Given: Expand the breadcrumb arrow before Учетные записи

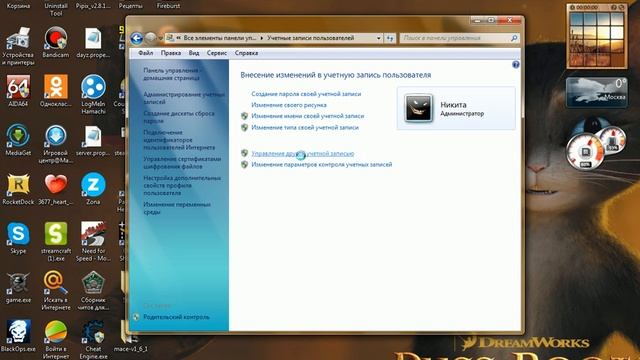Looking at the screenshot, I should coord(262,38).
